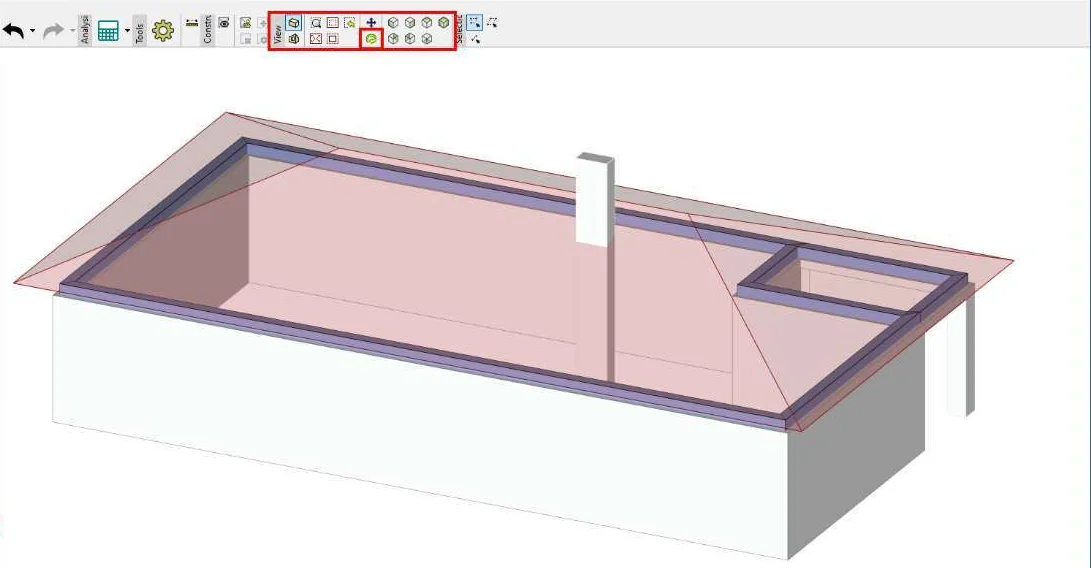Viewport: 1091px width, 568px height.
Task: Click the Constr toolbar group label
Action: (x=208, y=30)
